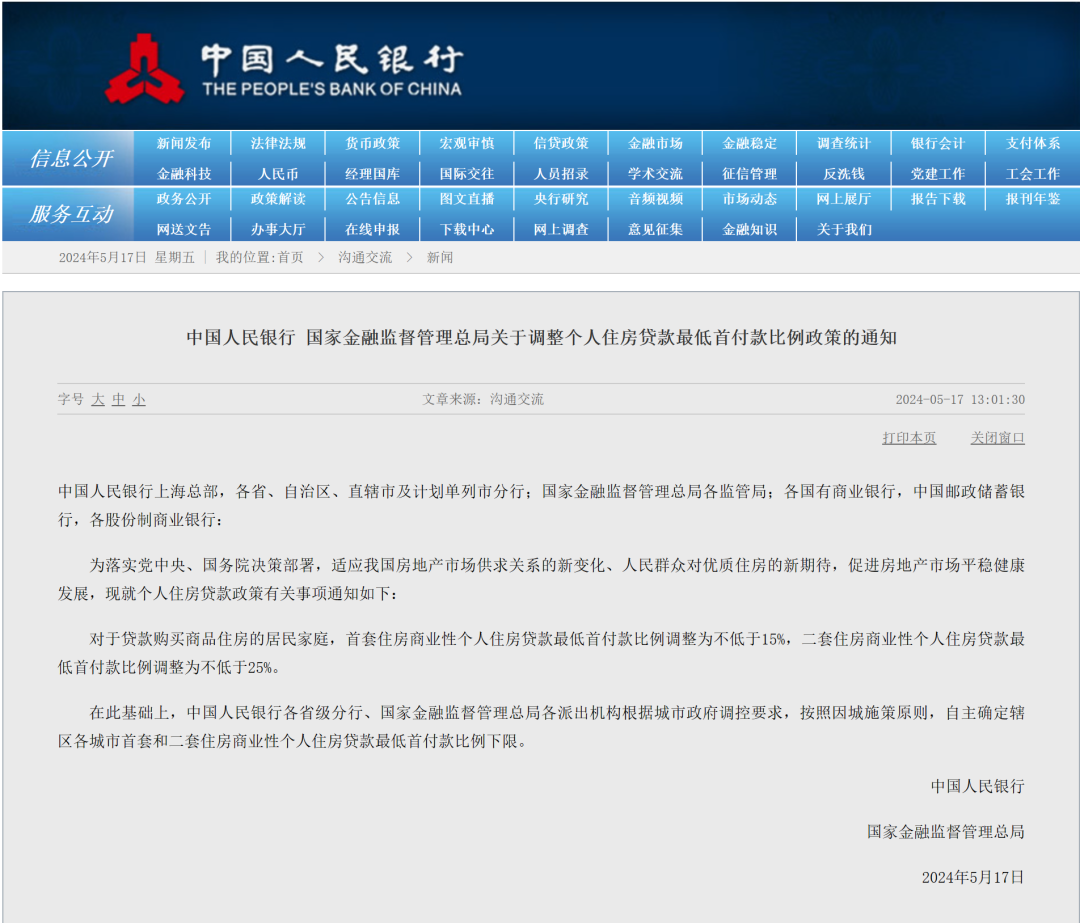Click 银行会计 in the top menu

tap(938, 143)
